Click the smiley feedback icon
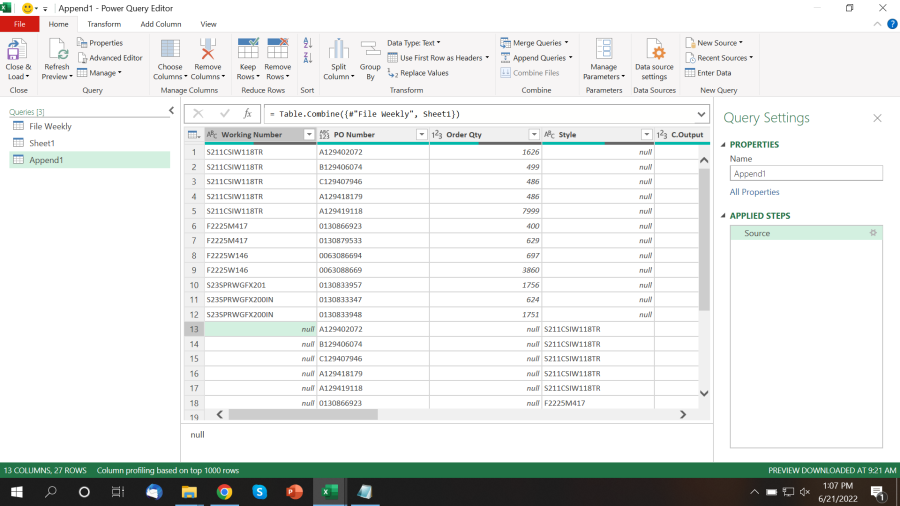Viewport: 900px width, 506px height. point(27,8)
